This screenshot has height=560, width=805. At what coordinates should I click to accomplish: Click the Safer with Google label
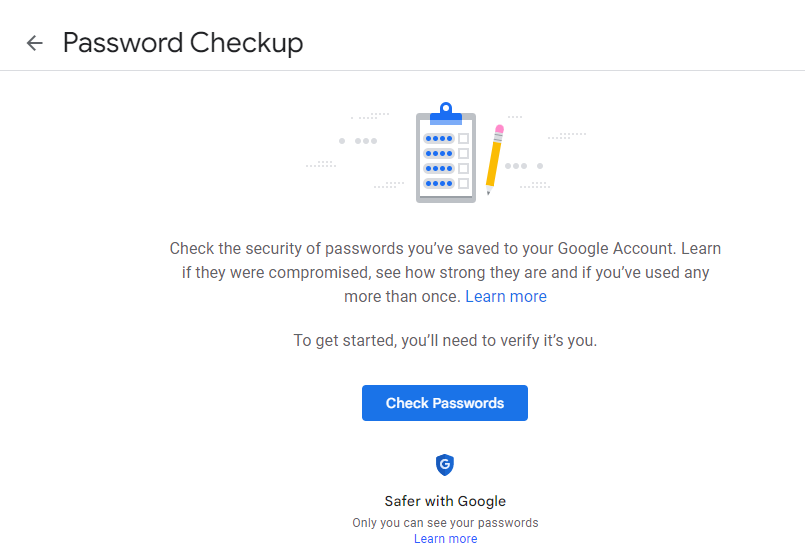click(x=445, y=501)
